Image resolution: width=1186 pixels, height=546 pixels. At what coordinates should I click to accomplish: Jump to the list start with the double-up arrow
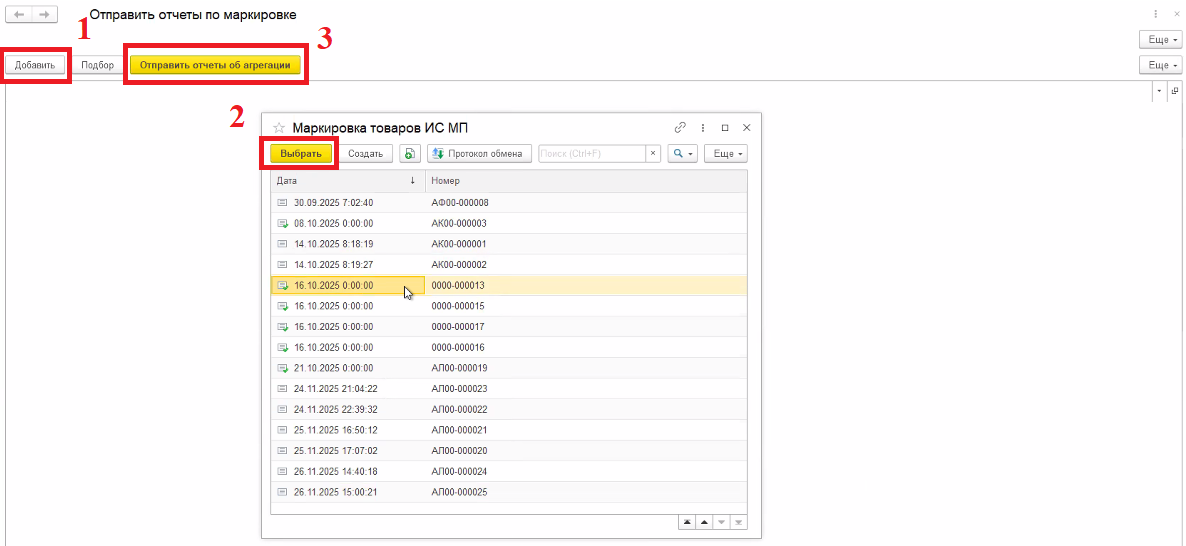[687, 522]
